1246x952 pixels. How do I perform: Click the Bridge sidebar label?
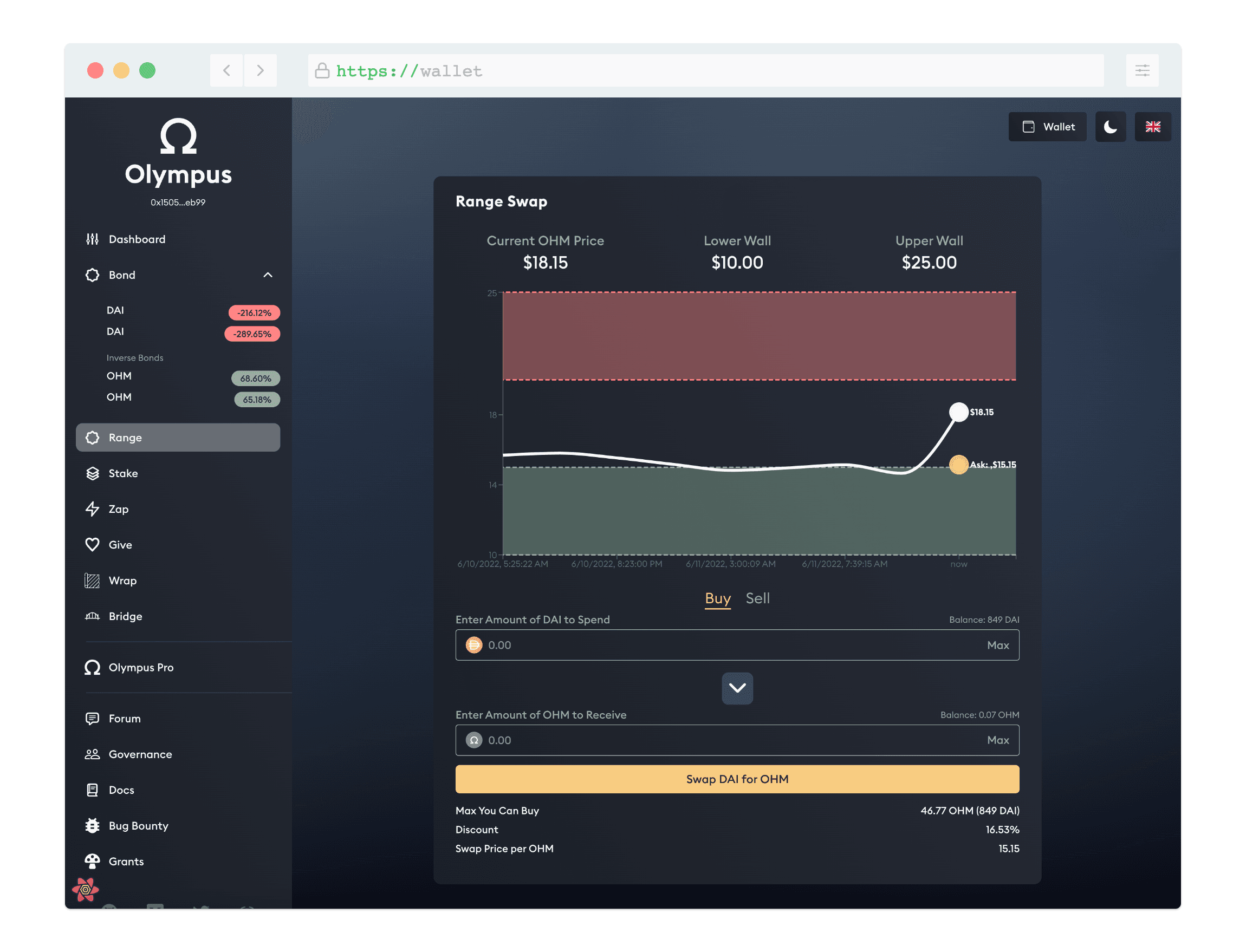[125, 616]
